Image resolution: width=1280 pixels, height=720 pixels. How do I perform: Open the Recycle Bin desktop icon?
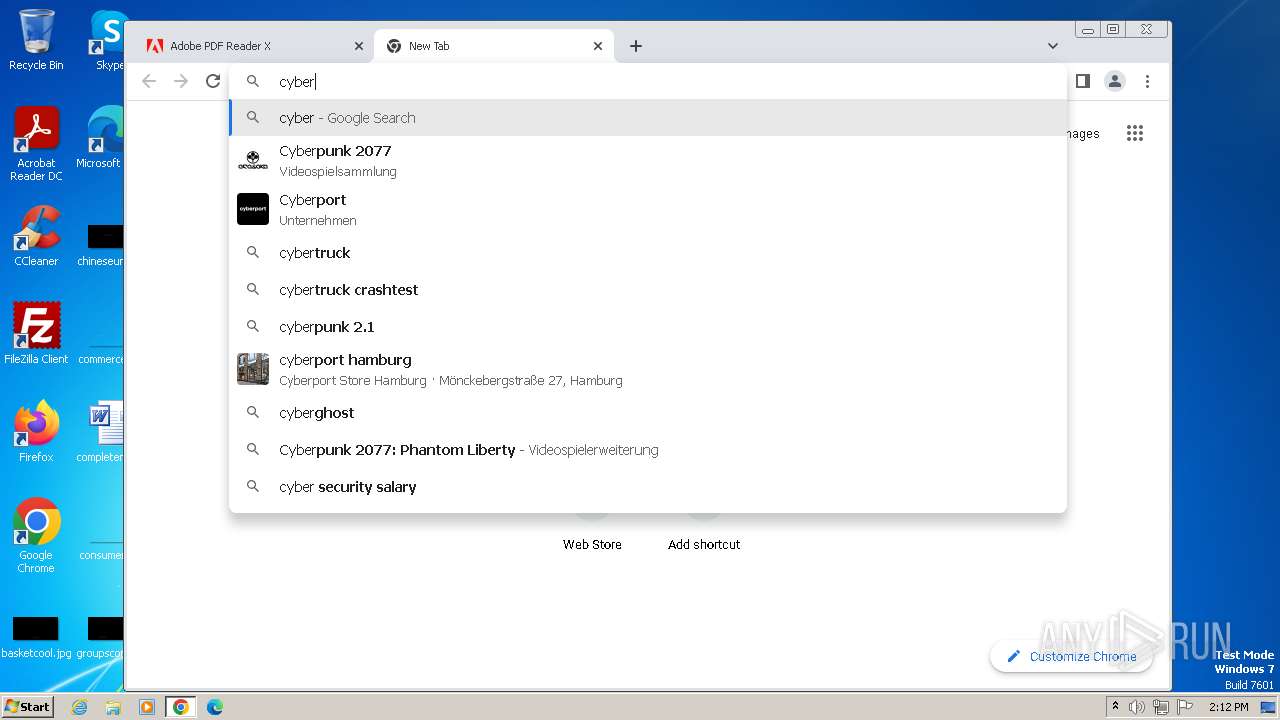36,40
